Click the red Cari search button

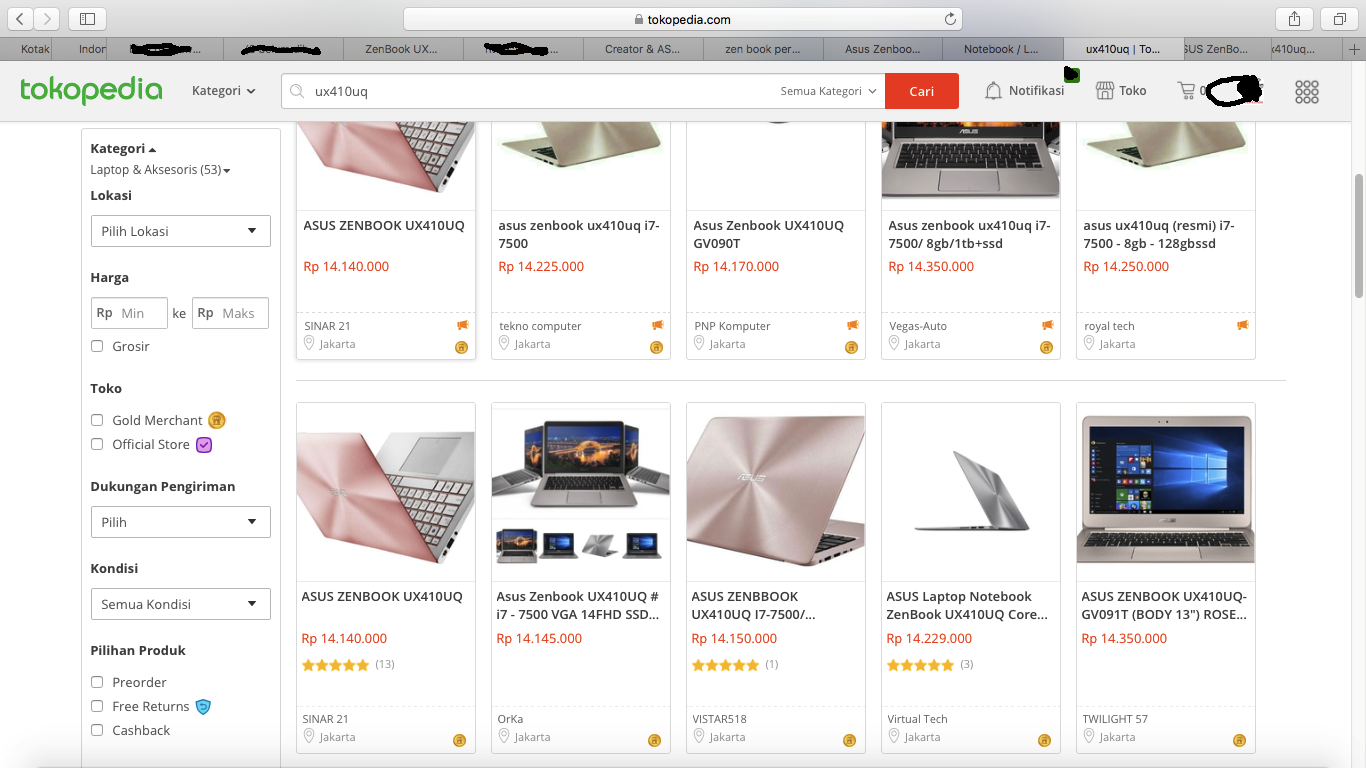click(922, 91)
